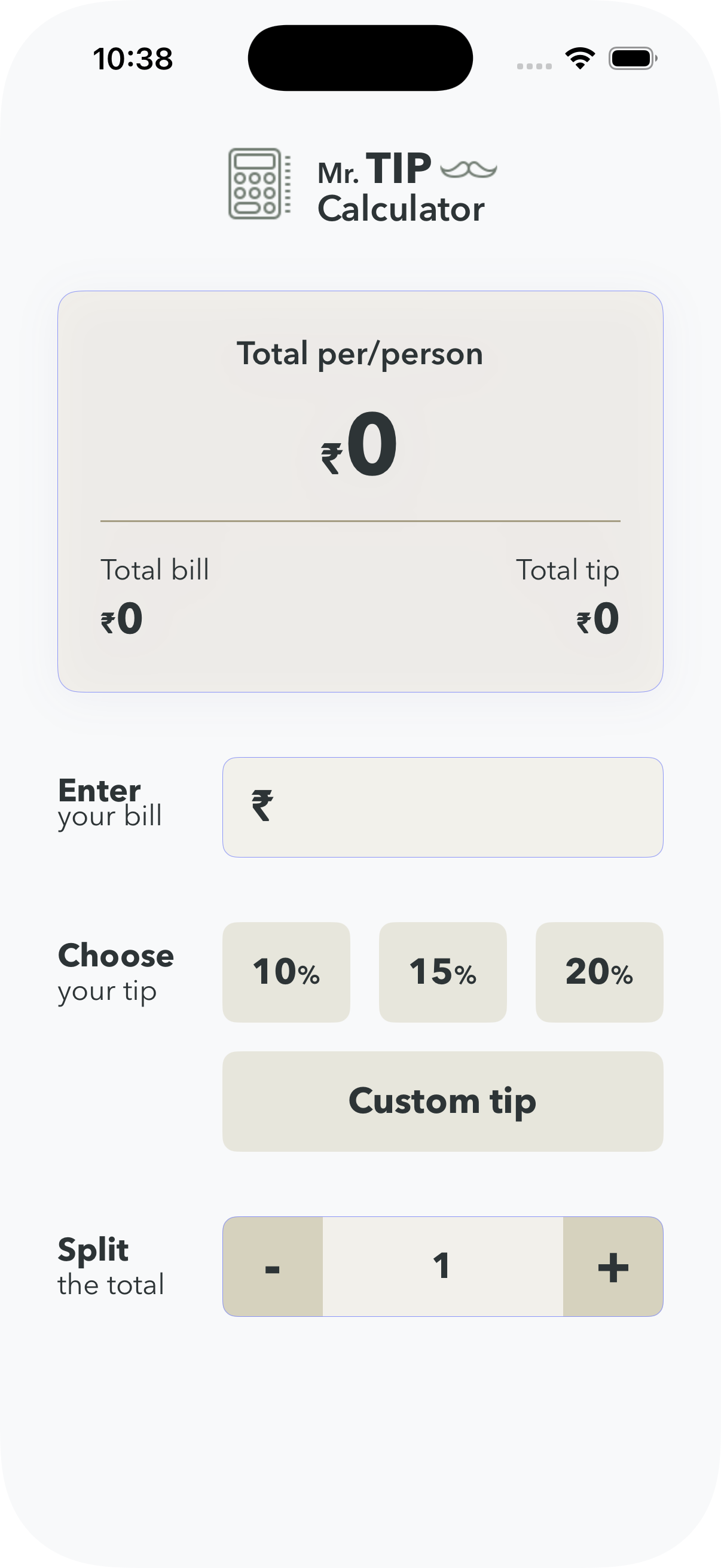Select the 20% tip option
Image resolution: width=721 pixels, height=1568 pixels.
pyautogui.click(x=598, y=971)
